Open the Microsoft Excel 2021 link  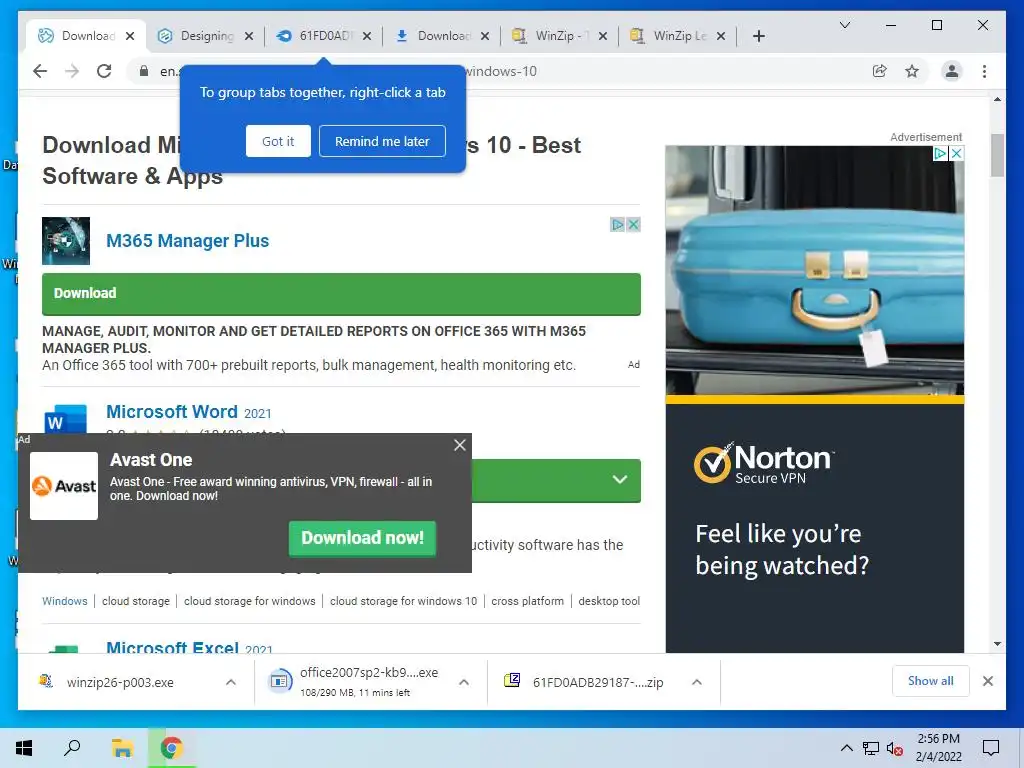[189, 647]
